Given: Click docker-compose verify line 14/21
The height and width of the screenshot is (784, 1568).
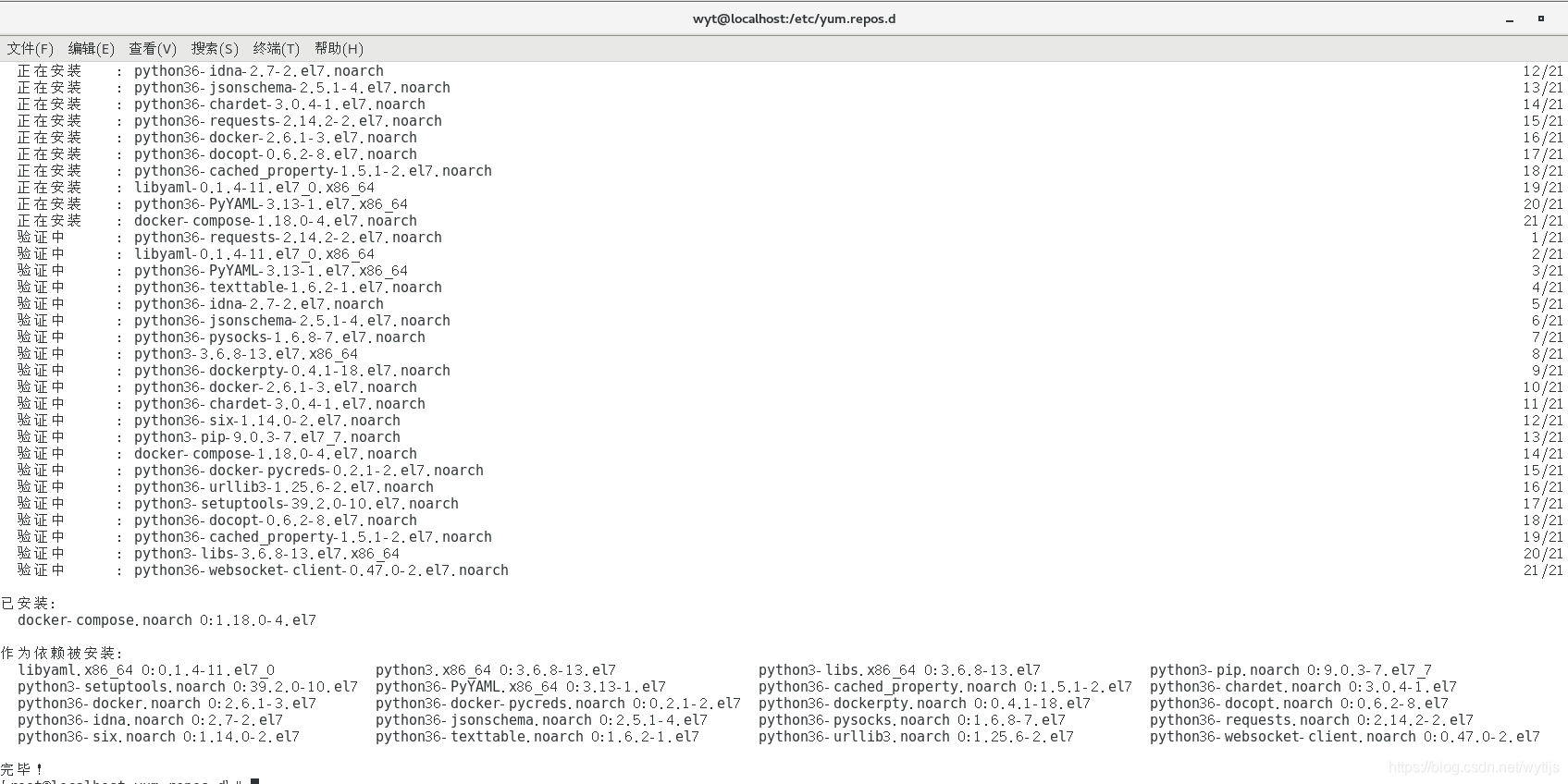Looking at the screenshot, I should [x=790, y=454].
